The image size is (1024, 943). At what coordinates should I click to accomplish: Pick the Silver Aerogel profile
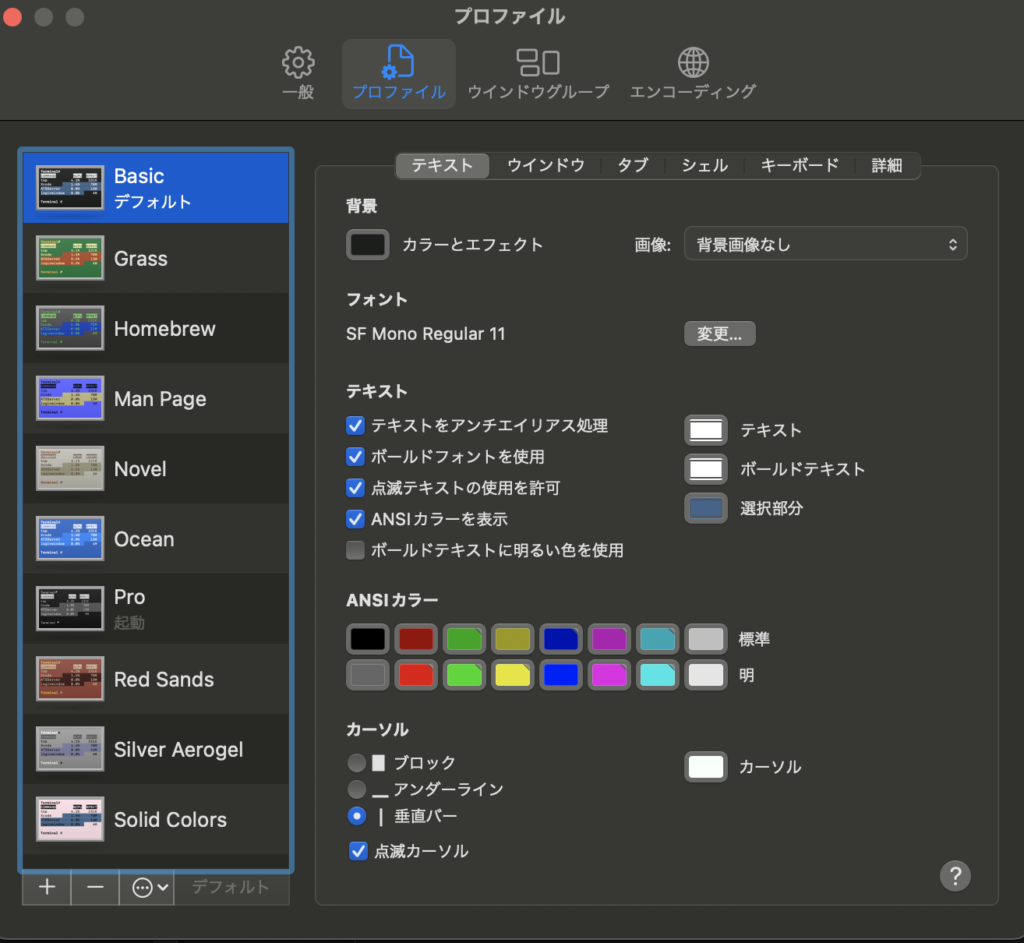pyautogui.click(x=156, y=749)
